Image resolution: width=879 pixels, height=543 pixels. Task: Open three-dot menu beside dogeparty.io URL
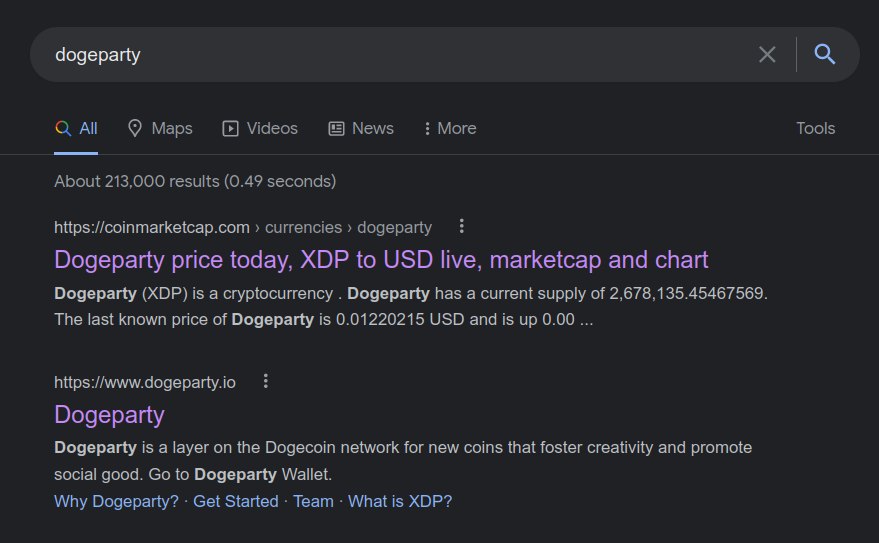click(266, 381)
